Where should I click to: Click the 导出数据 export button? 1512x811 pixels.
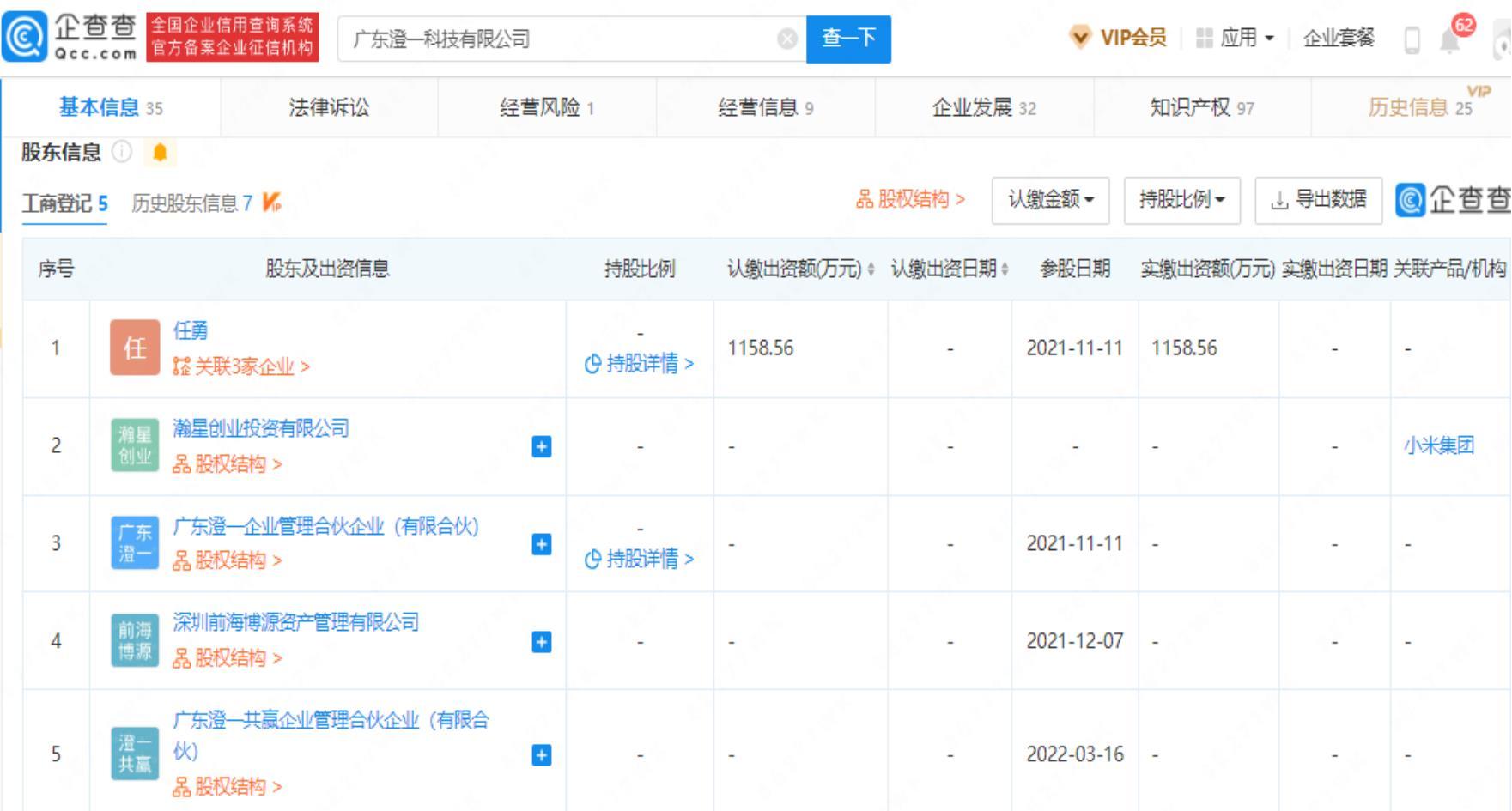pyautogui.click(x=1319, y=200)
